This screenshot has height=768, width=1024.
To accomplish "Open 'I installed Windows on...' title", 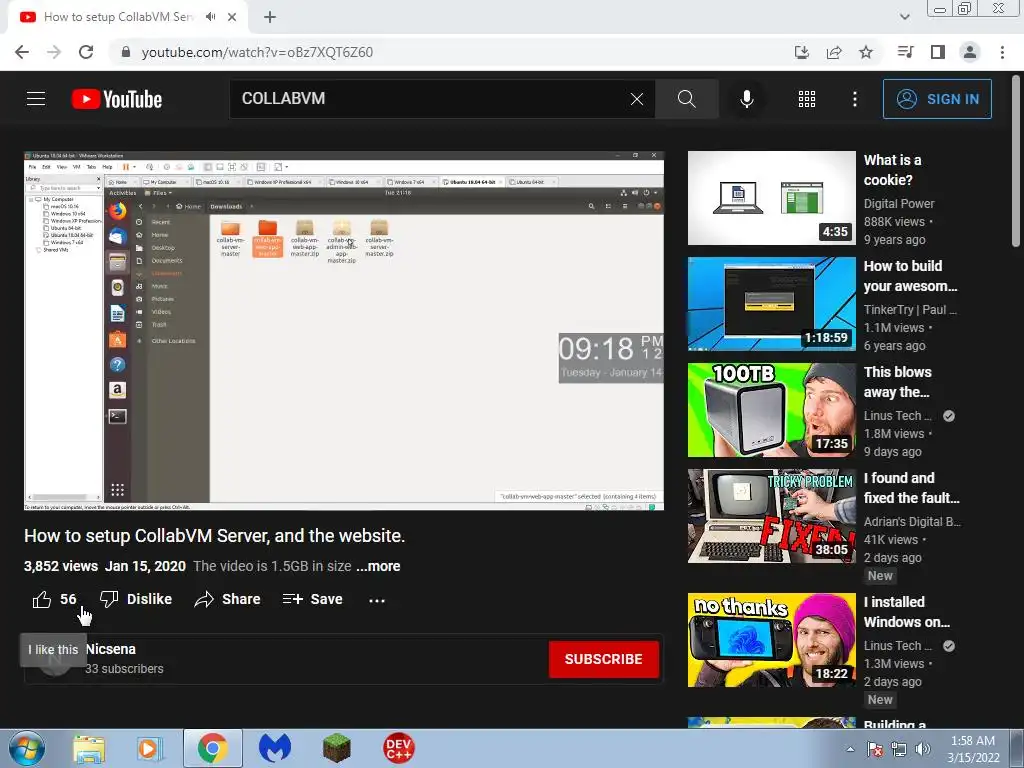I will coord(906,612).
